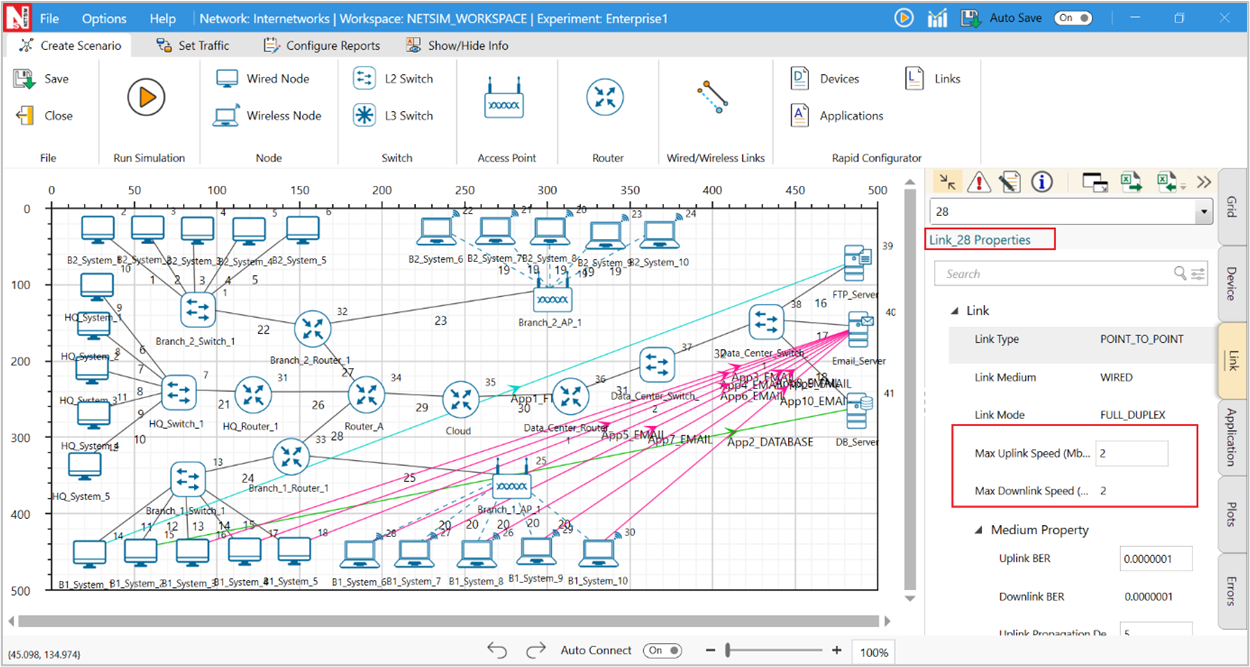Click the undo arrow in bottom bar
Image resolution: width=1250 pixels, height=667 pixels.
coord(497,650)
